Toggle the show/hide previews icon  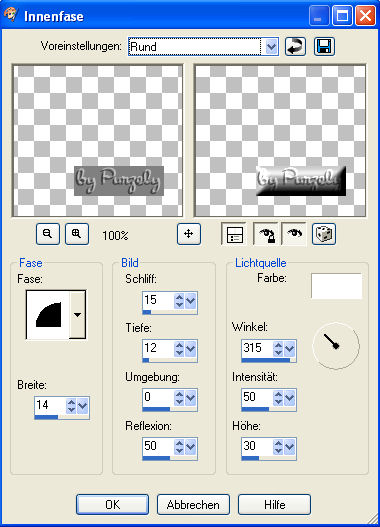[234, 234]
